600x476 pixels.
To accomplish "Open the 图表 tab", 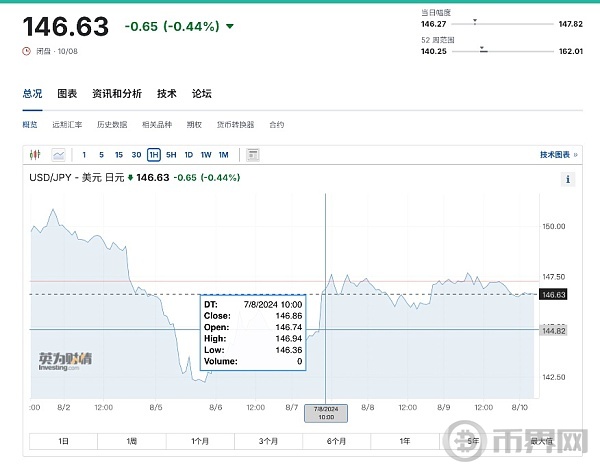I will 67,94.
